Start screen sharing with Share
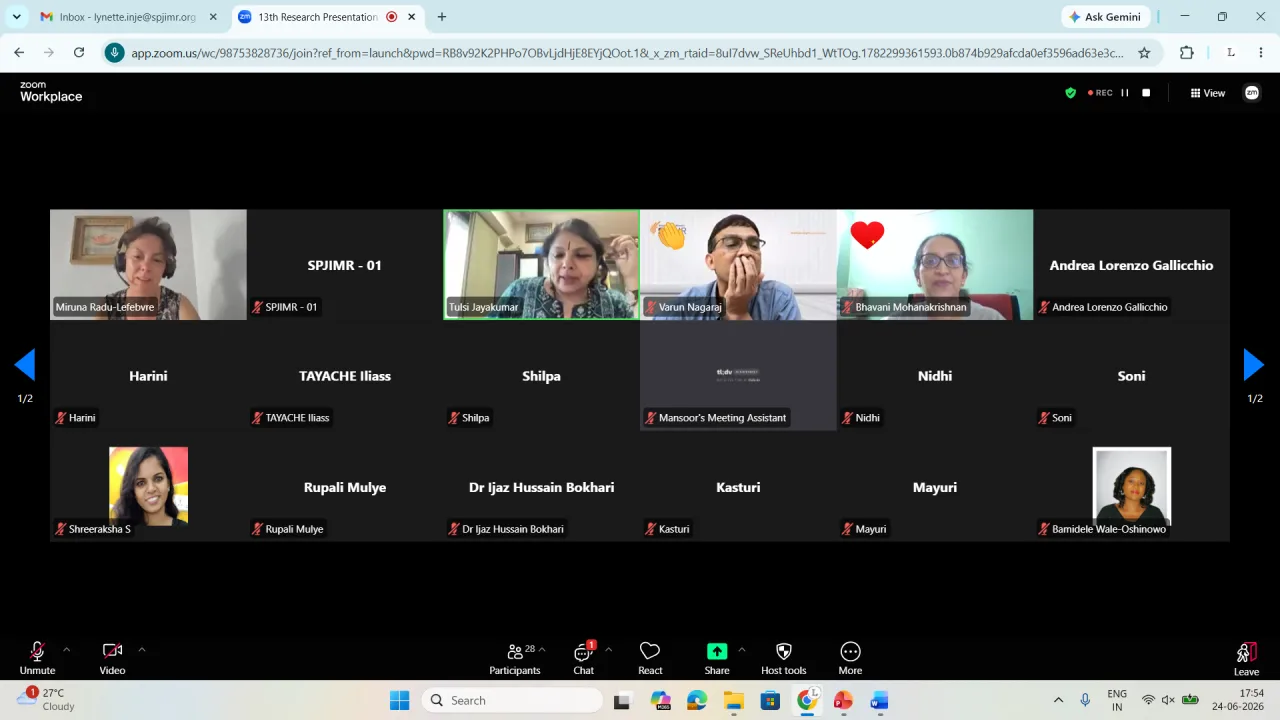The image size is (1280, 720). (717, 659)
